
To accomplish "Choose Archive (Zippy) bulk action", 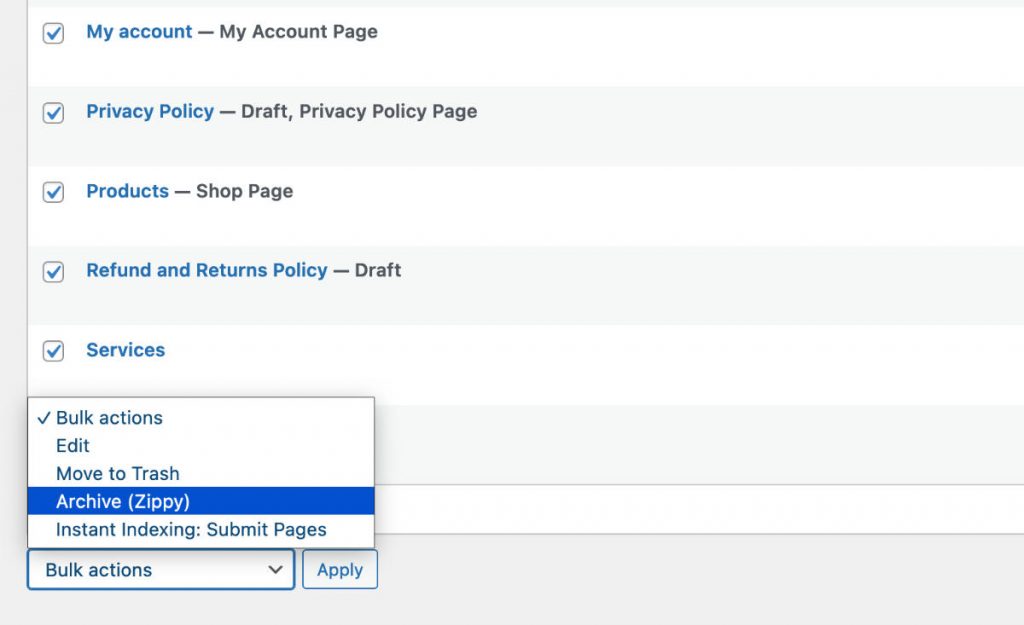I will click(x=201, y=501).
